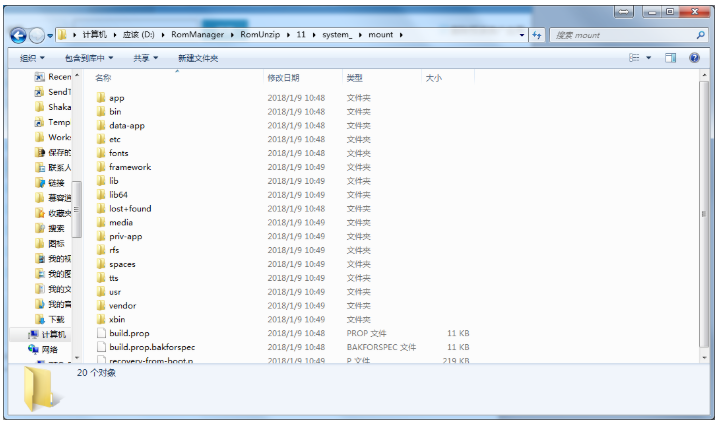Select the build.prop file icon
Viewport: 721px width, 423px height.
click(101, 333)
